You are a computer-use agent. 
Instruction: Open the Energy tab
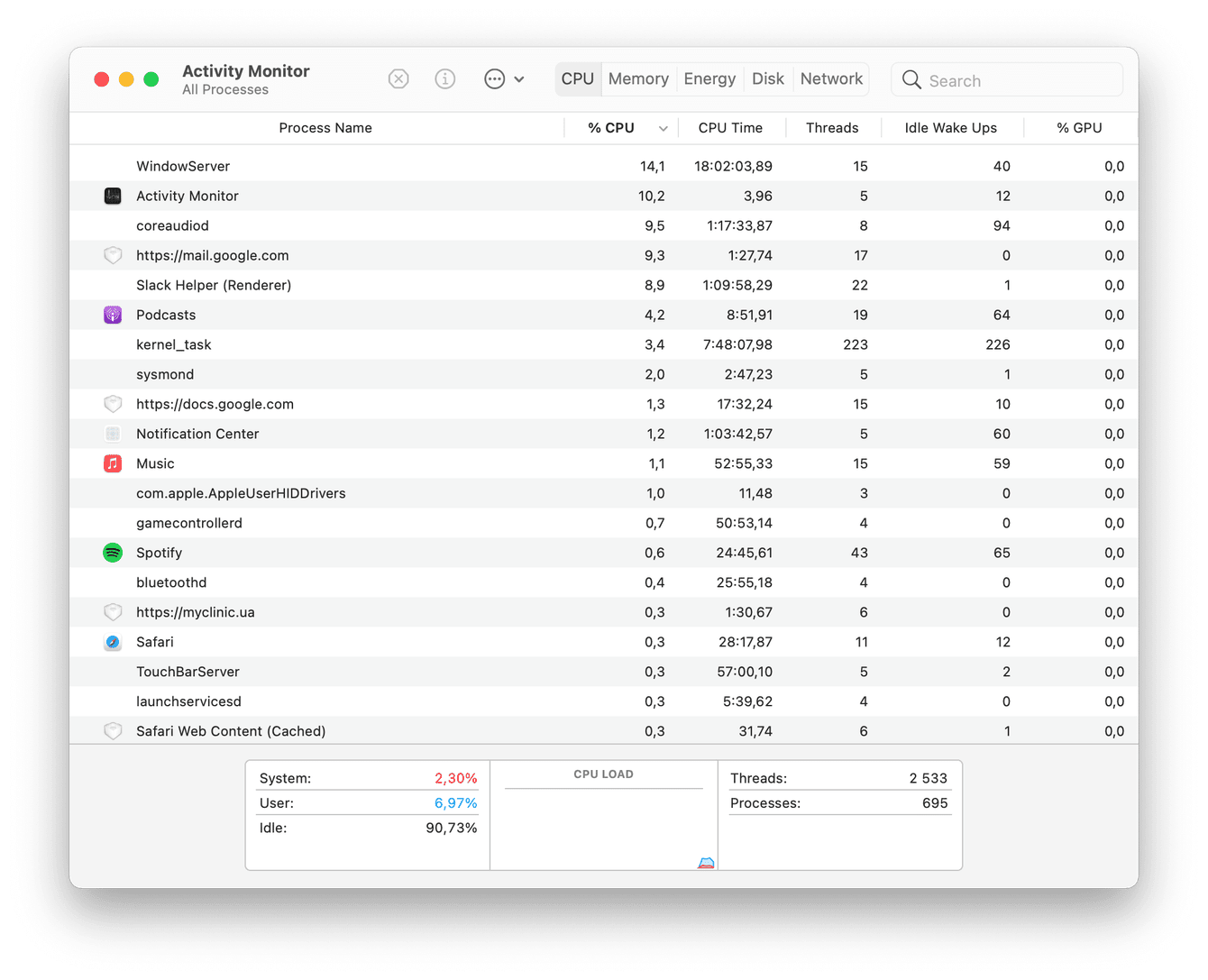click(x=709, y=79)
